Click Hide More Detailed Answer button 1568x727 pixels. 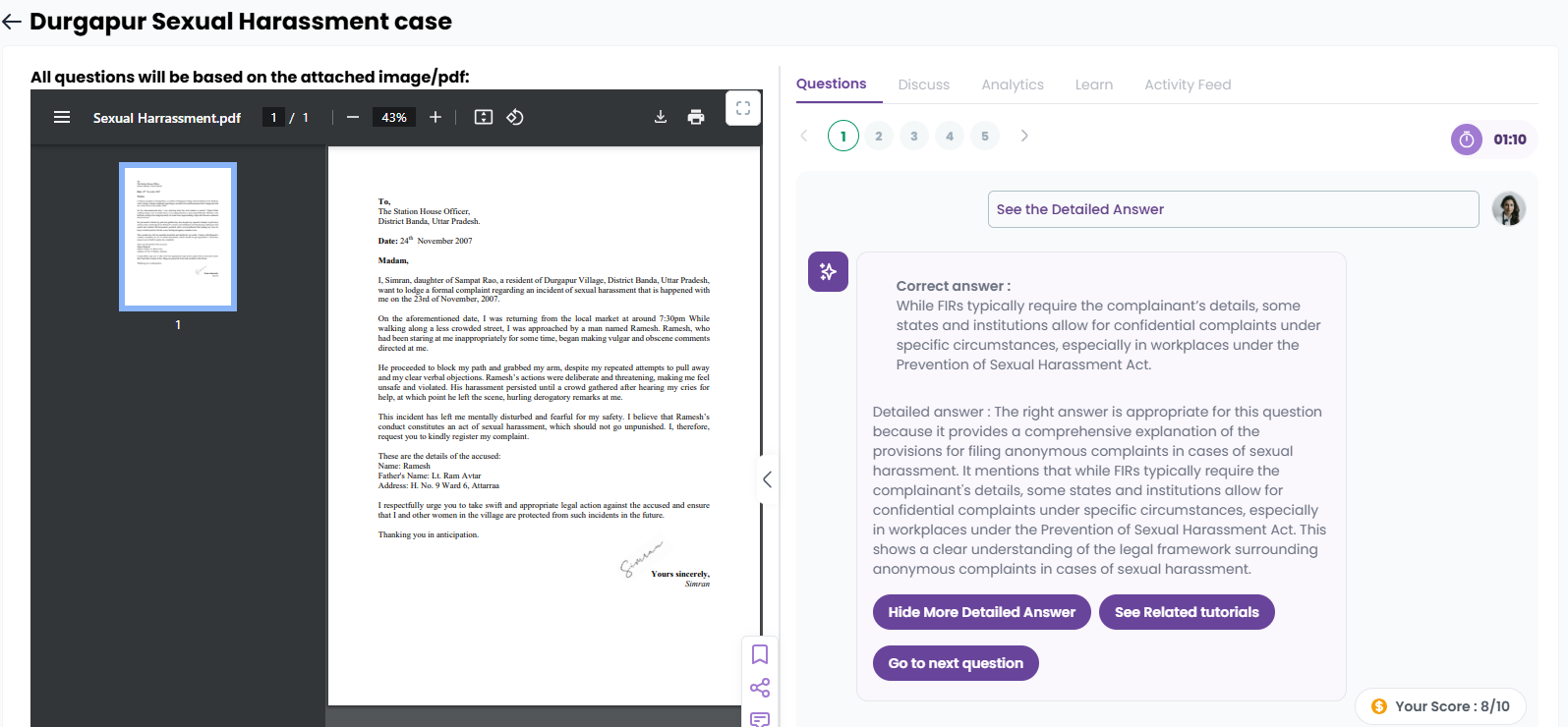981,612
